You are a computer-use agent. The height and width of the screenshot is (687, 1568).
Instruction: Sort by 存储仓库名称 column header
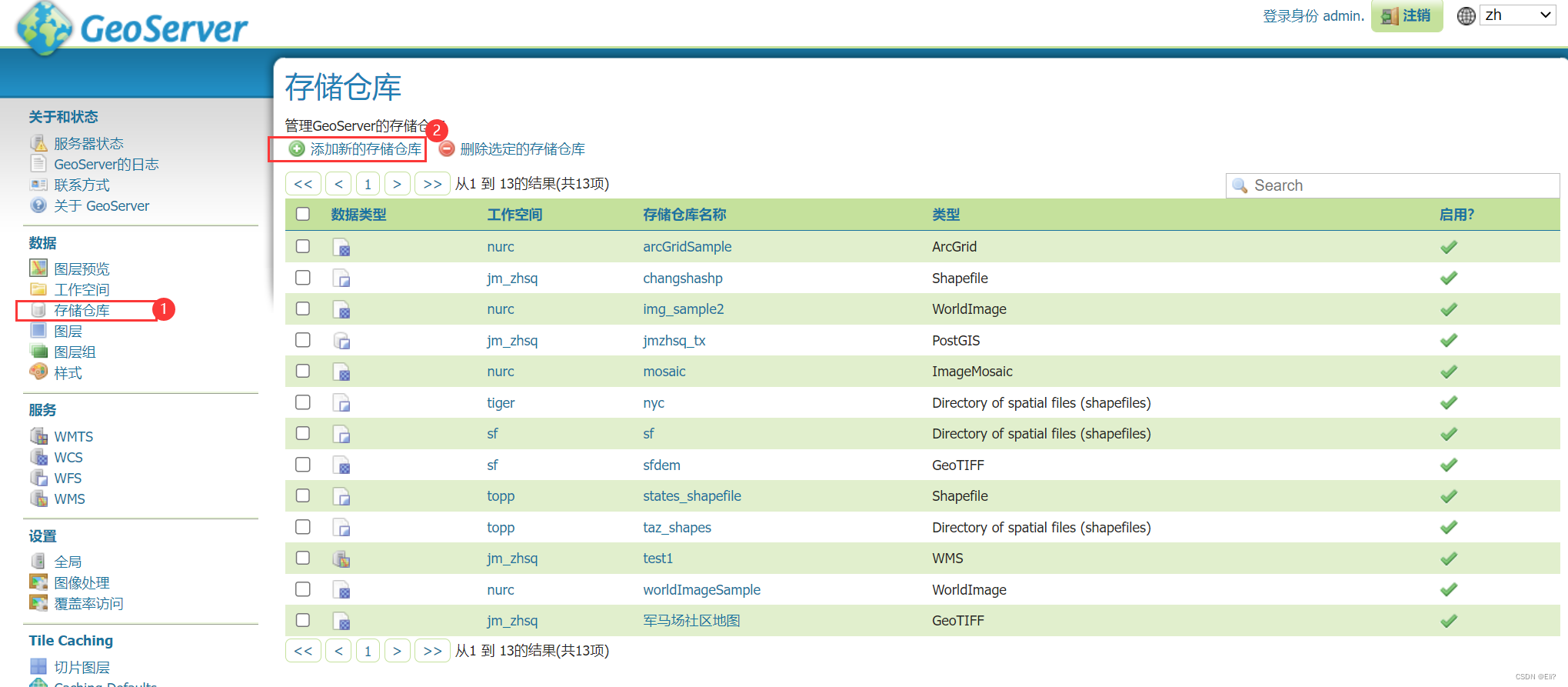pyautogui.click(x=684, y=215)
